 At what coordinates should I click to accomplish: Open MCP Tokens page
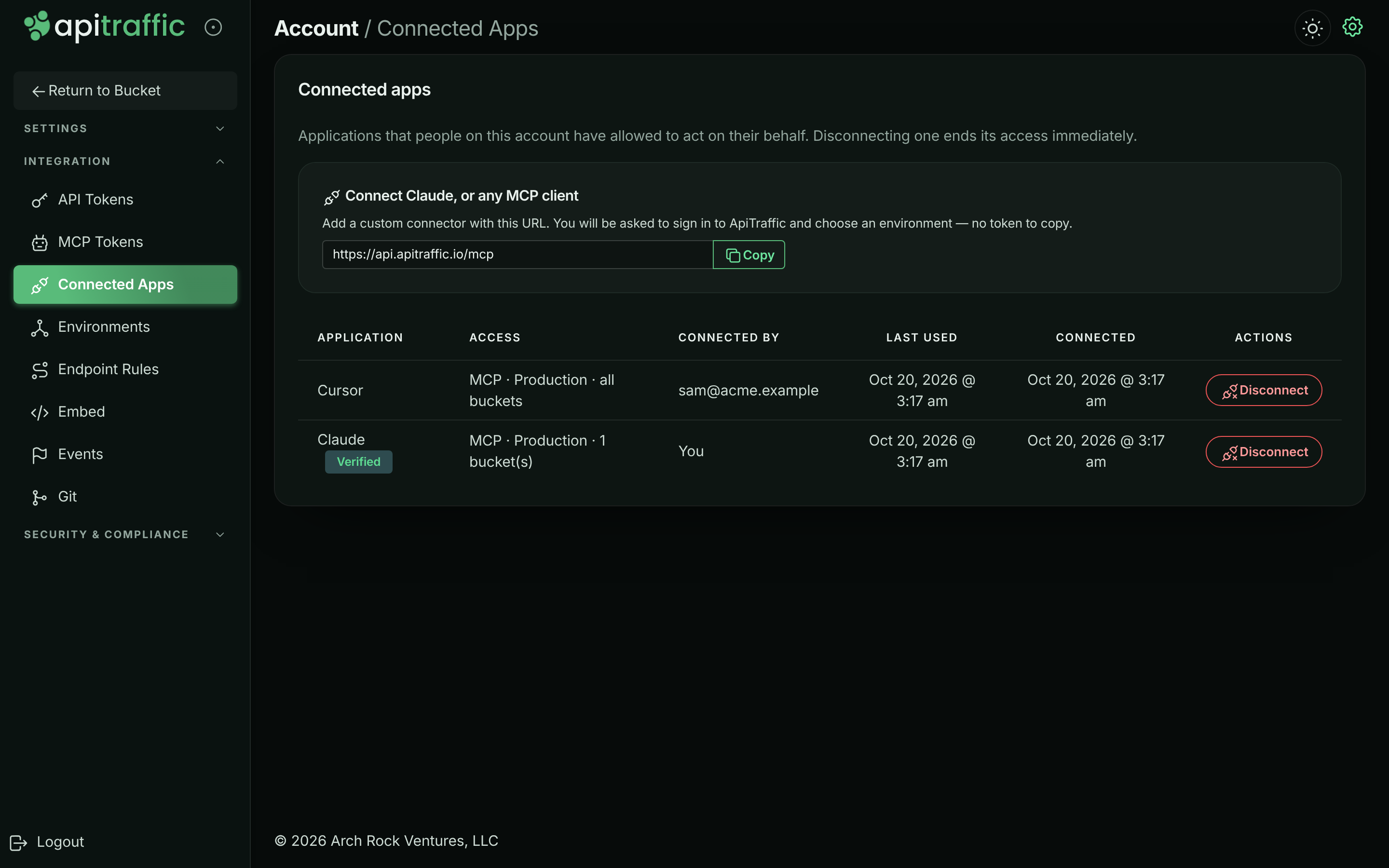(x=125, y=242)
